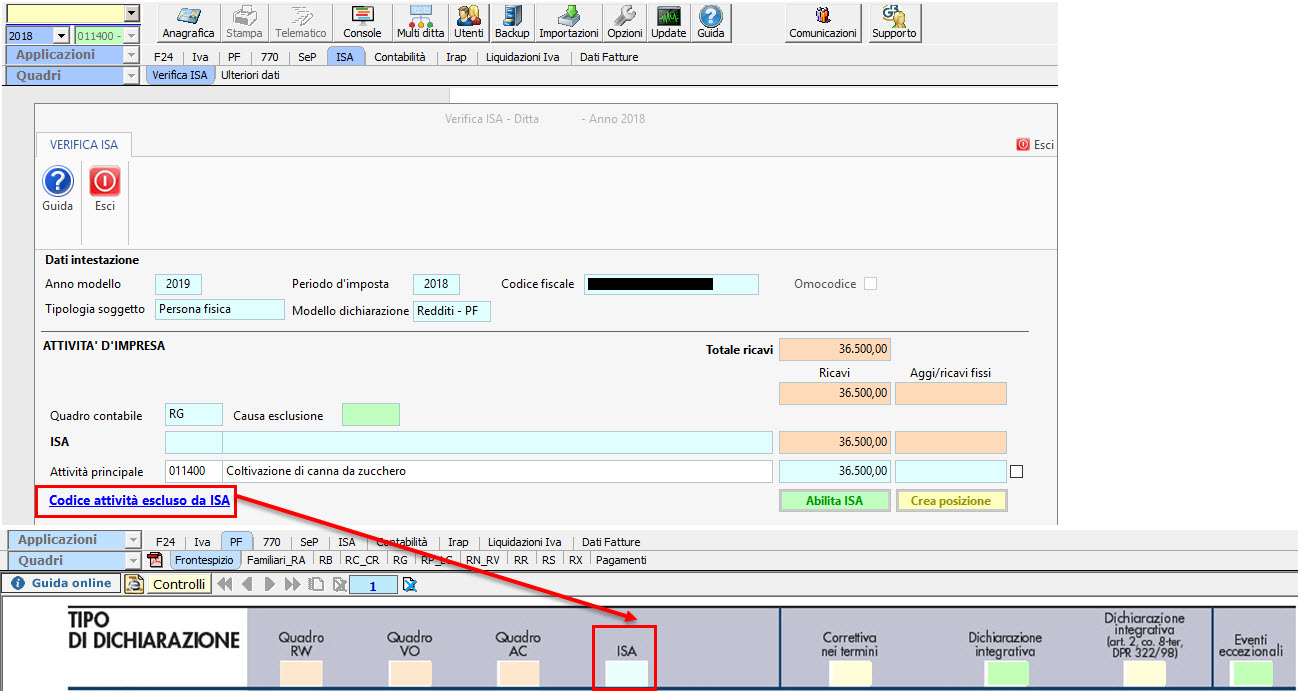Expand Applicazioni dropdown beside the F24 ISA row
1299x691 pixels.
pos(131,56)
